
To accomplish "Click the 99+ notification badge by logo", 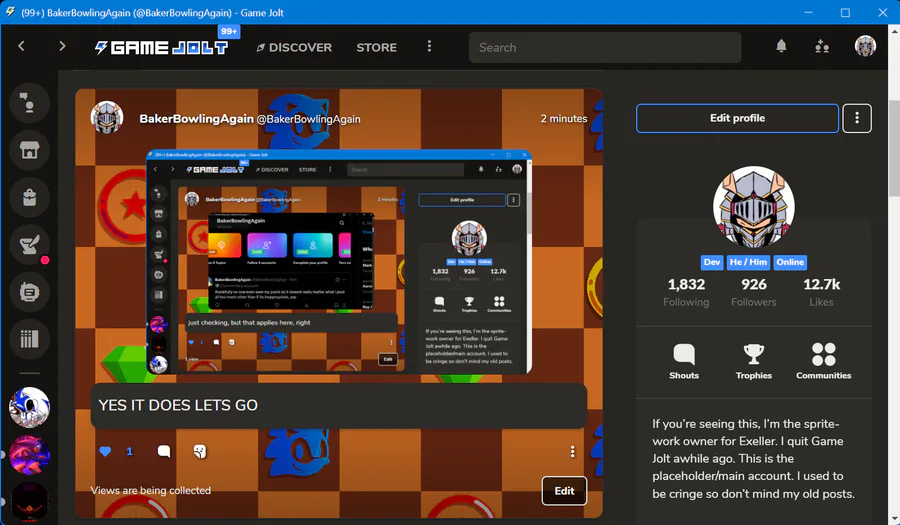I will (x=229, y=32).
